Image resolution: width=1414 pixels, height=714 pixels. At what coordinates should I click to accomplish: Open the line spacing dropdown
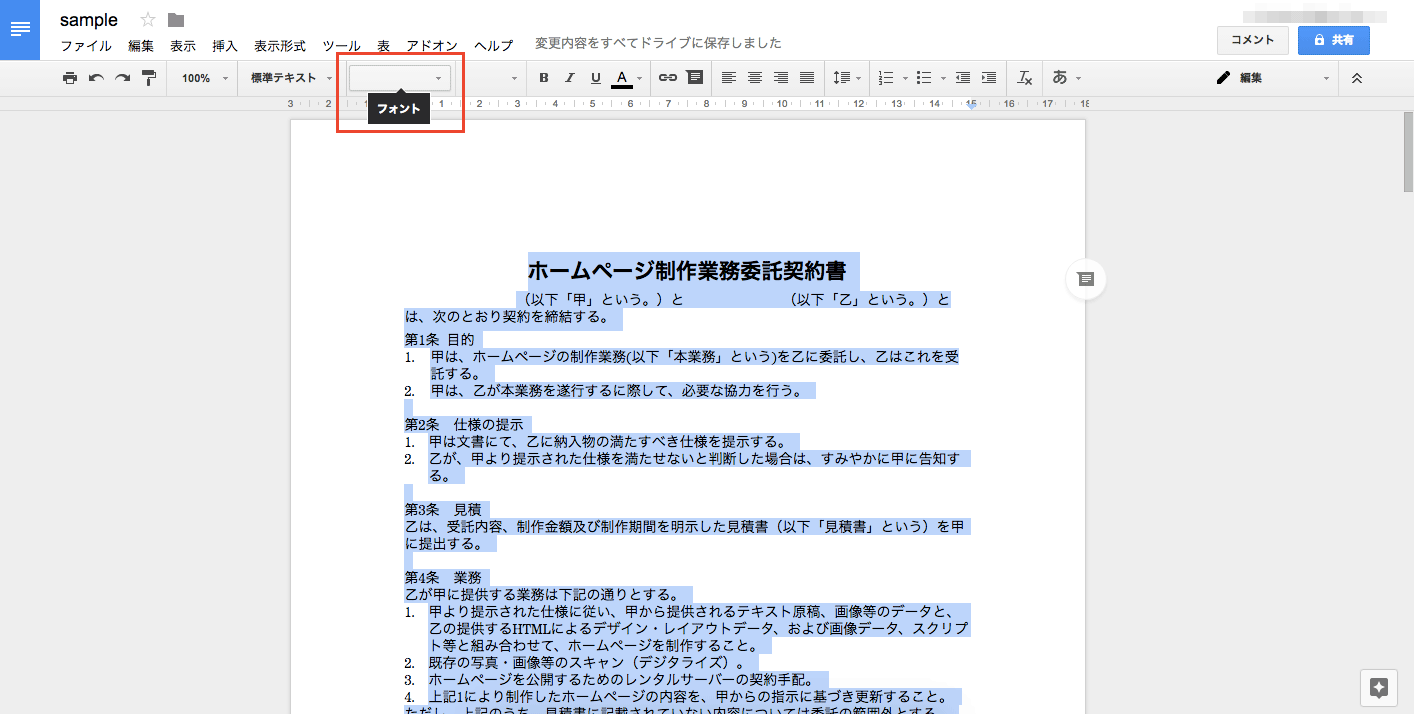pos(847,78)
